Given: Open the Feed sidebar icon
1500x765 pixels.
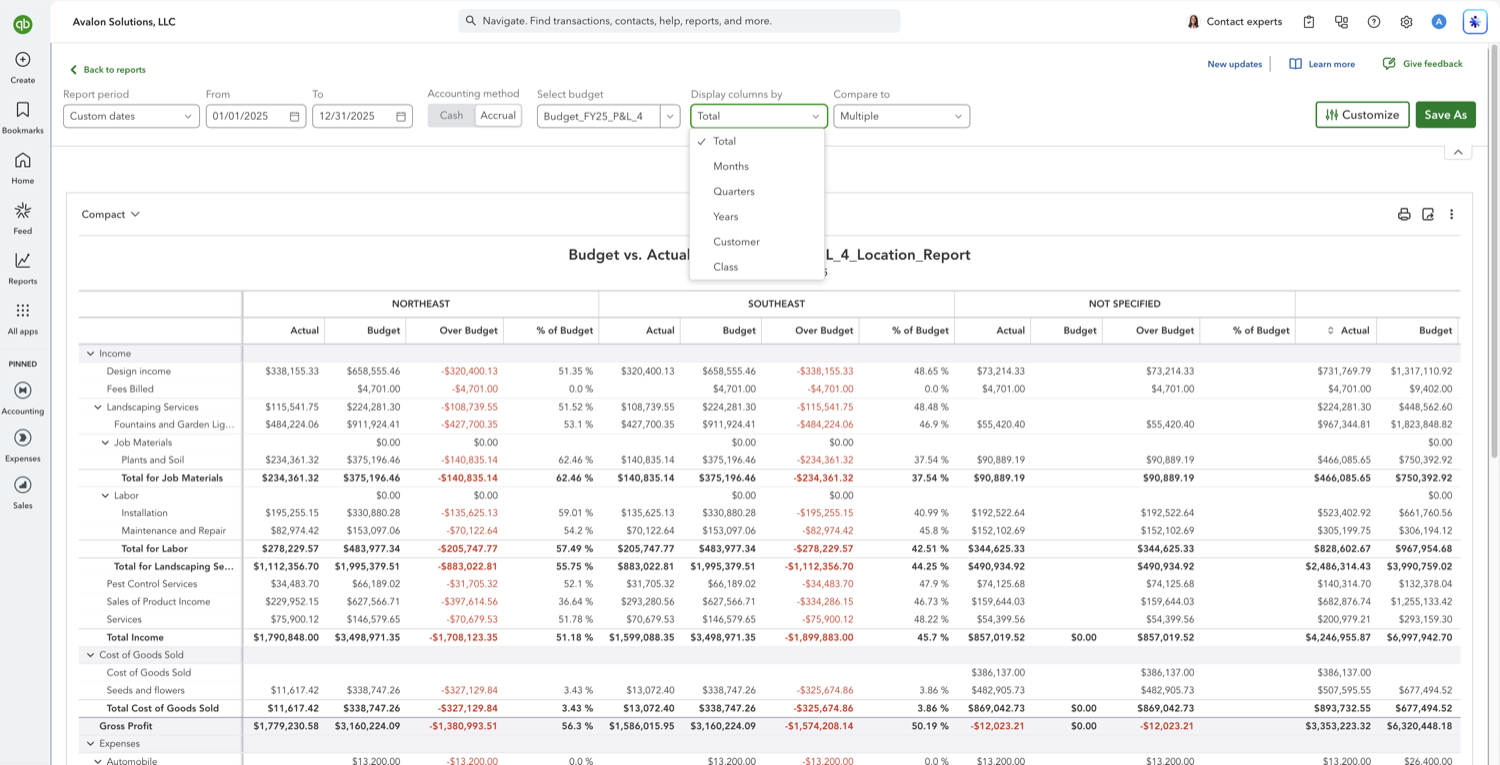Looking at the screenshot, I should (x=22, y=210).
